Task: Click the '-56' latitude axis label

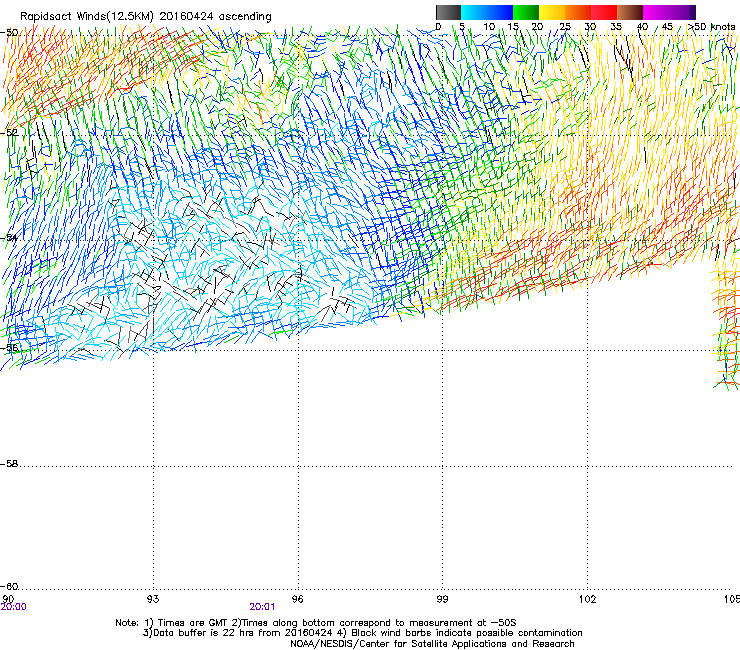Action: (x=9, y=348)
